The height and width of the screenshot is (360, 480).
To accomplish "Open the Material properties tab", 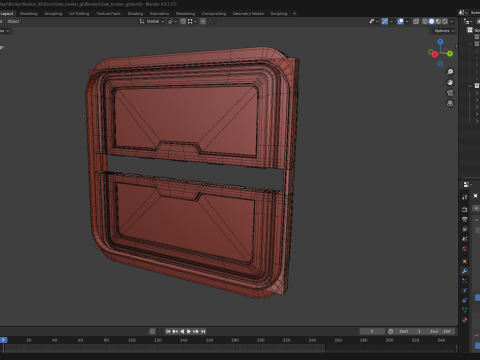I will pos(465,320).
